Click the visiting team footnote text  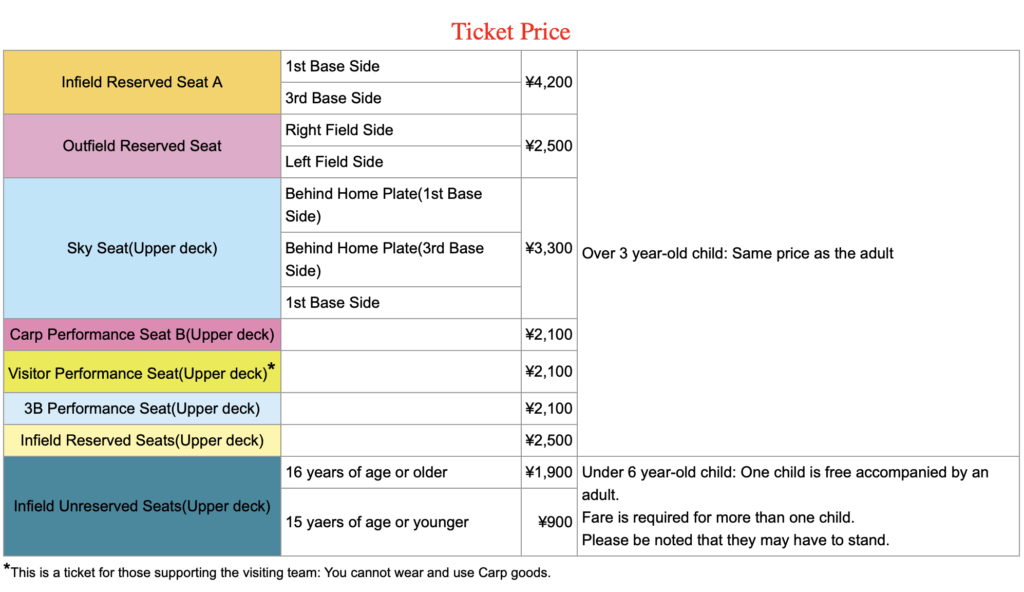(280, 573)
